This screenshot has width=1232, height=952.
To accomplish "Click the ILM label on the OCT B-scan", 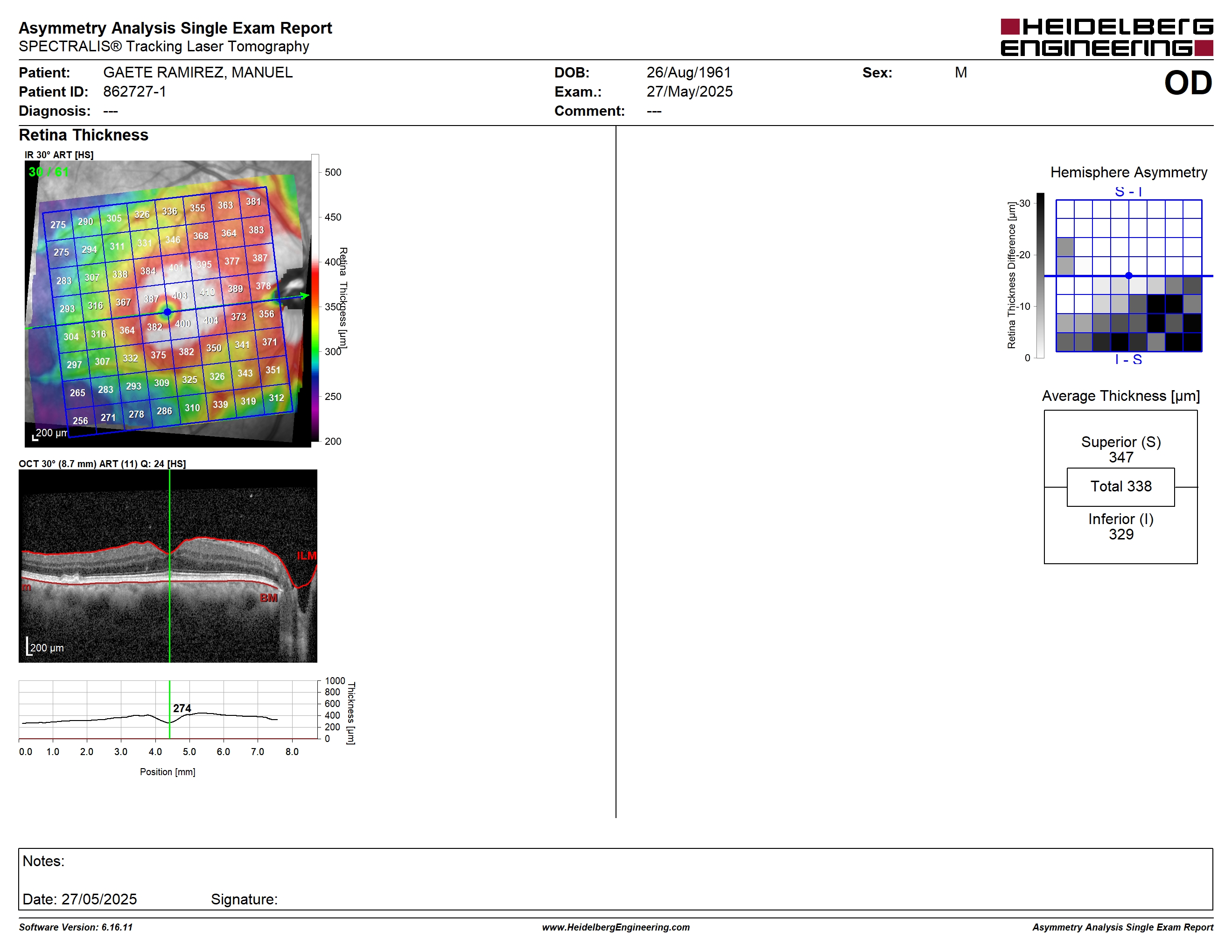I will pyautogui.click(x=307, y=556).
